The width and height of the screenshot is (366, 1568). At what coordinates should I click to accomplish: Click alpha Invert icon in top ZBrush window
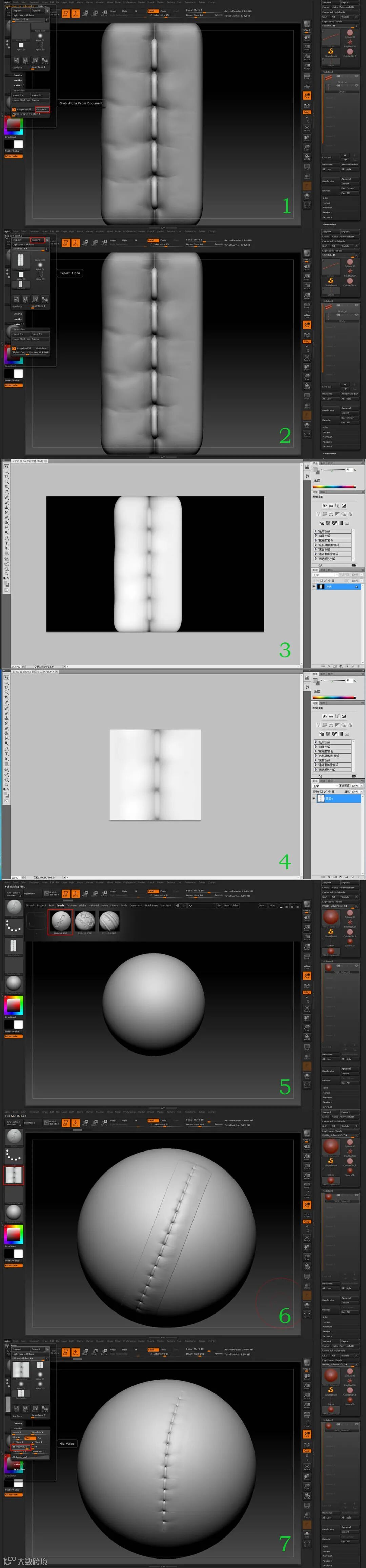44,60
